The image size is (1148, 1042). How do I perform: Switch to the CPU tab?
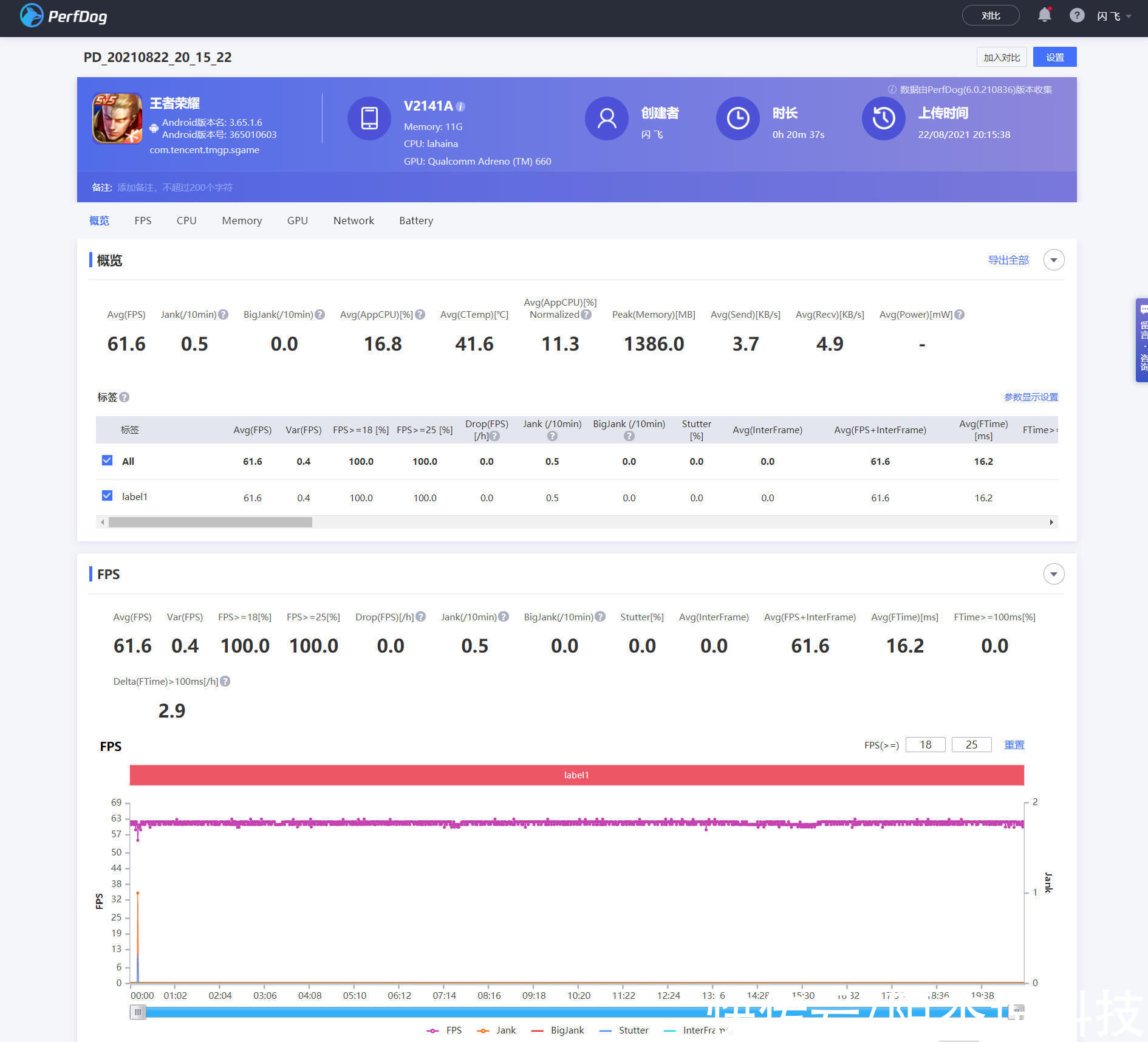186,221
